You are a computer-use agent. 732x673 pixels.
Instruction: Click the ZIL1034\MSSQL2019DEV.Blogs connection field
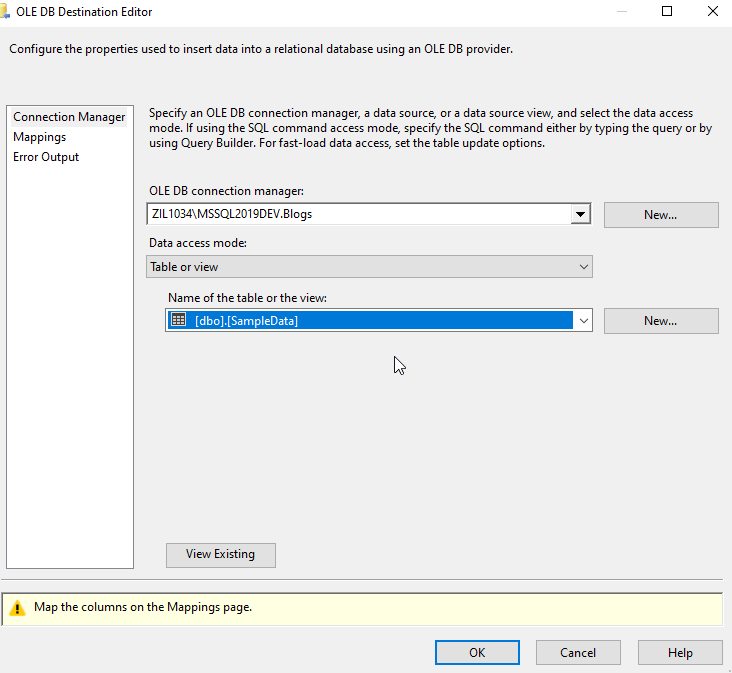click(359, 214)
